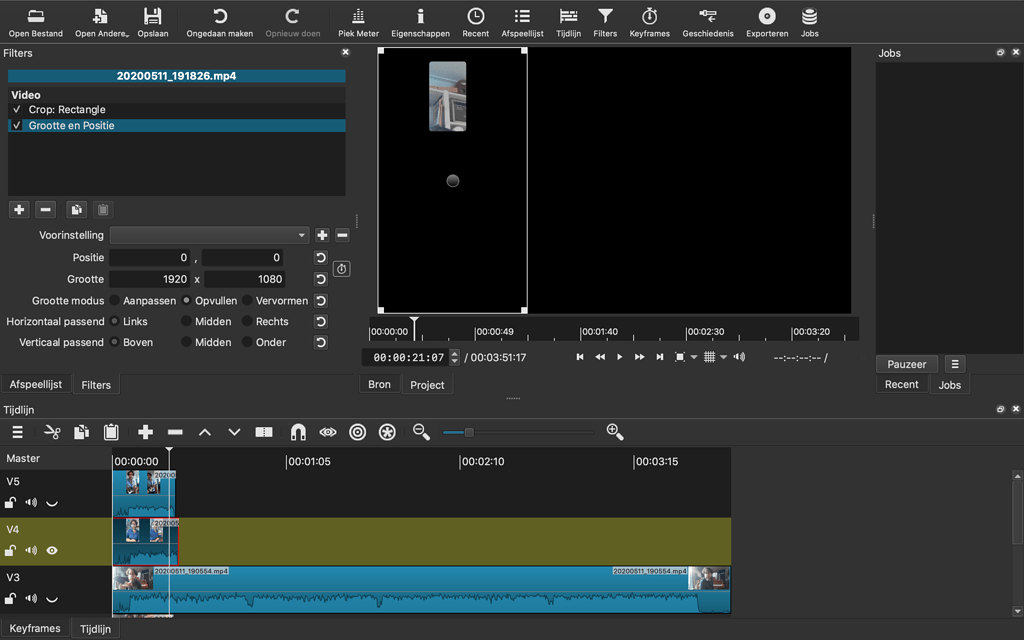1024x640 pixels.
Task: Open the Eigenschappen panel
Action: pos(420,20)
